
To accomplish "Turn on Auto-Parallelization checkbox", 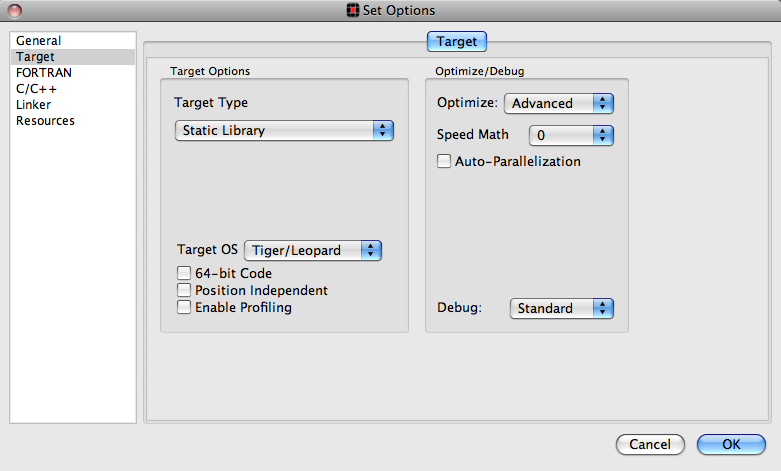I will [444, 161].
